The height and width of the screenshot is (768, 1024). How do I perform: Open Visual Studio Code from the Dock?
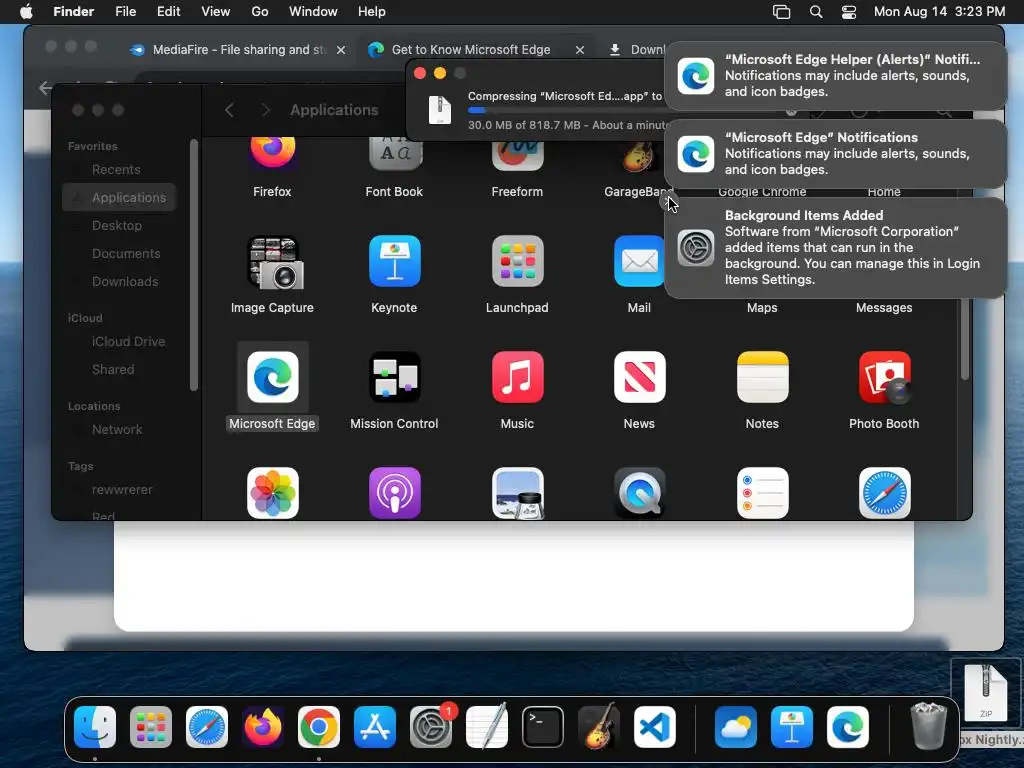[655, 727]
